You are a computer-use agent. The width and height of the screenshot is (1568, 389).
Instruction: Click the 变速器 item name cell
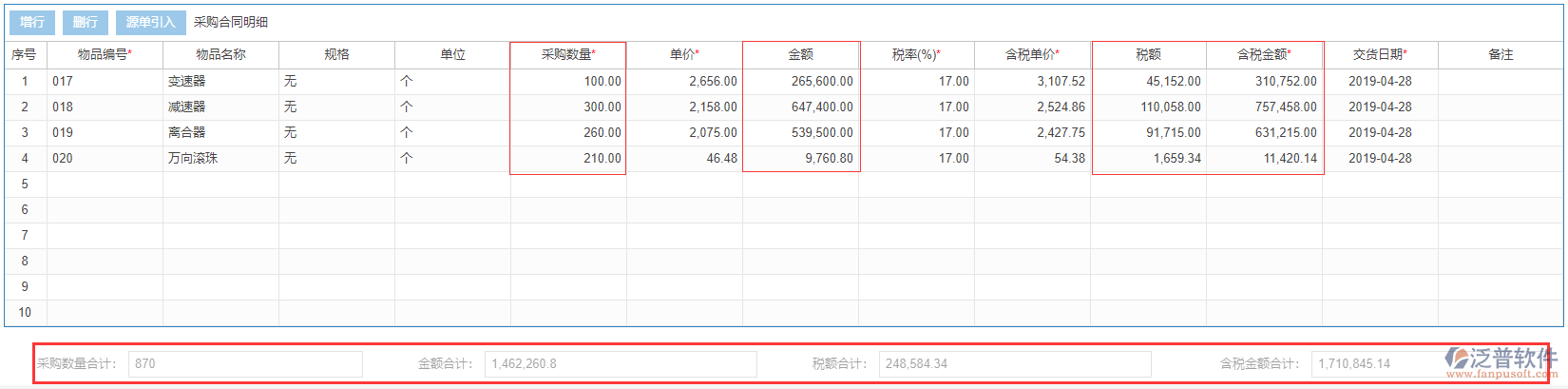tap(220, 82)
